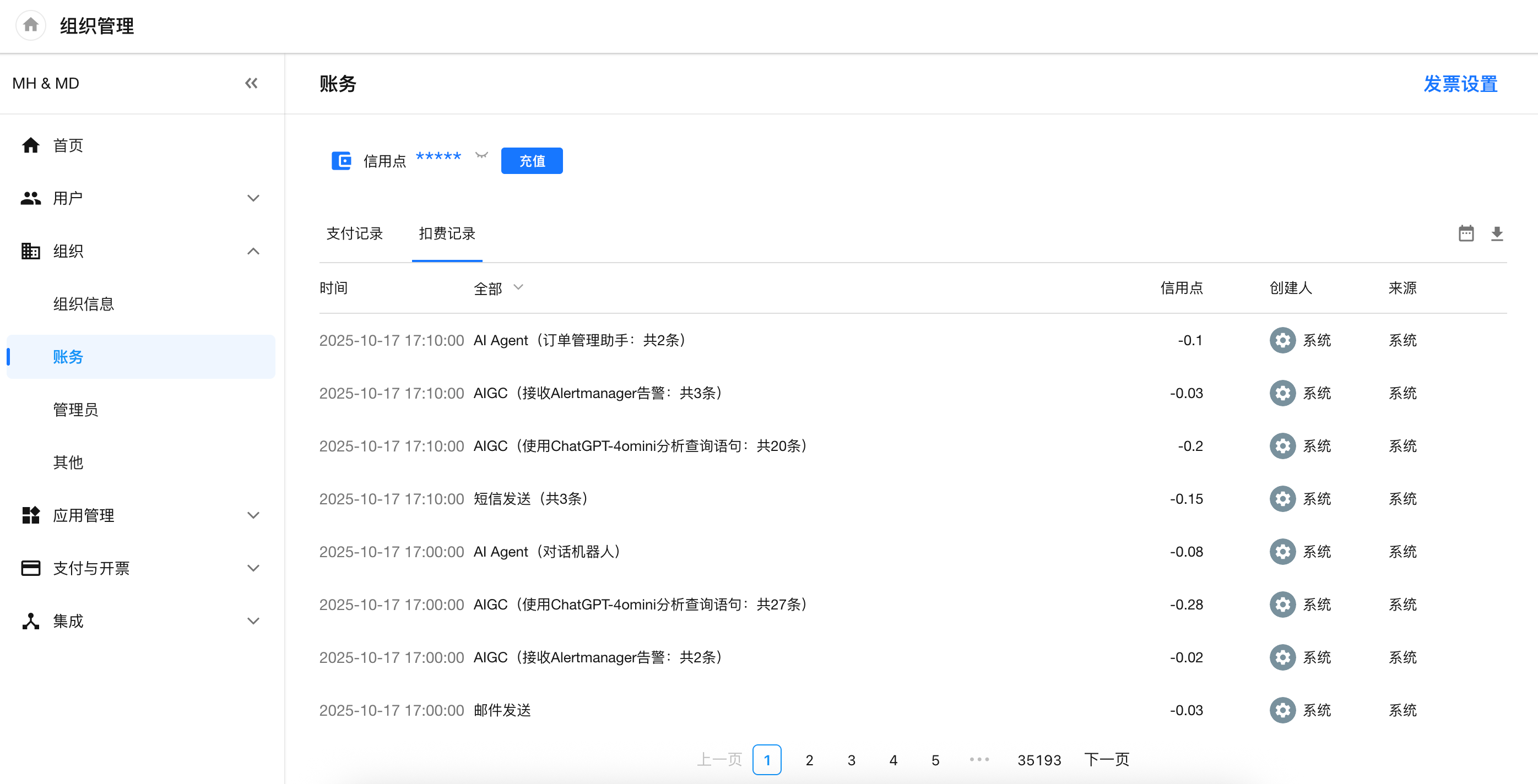
Task: Switch to 支付记录 tab
Action: (355, 233)
